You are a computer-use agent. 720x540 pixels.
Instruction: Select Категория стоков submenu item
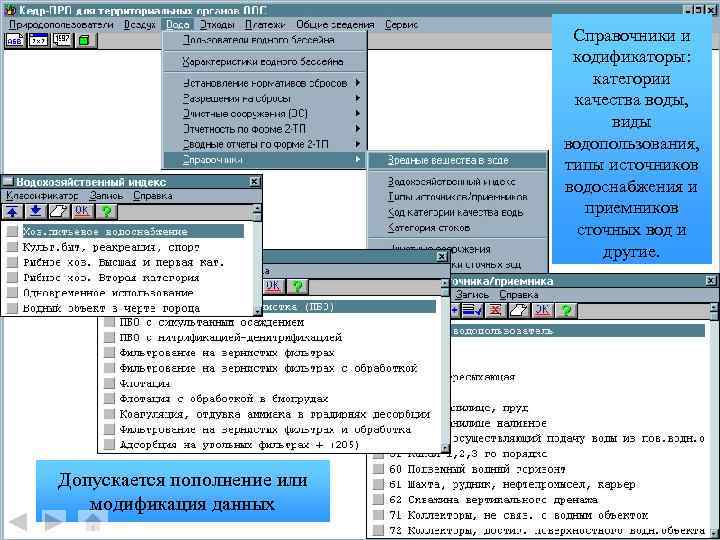tap(458, 227)
